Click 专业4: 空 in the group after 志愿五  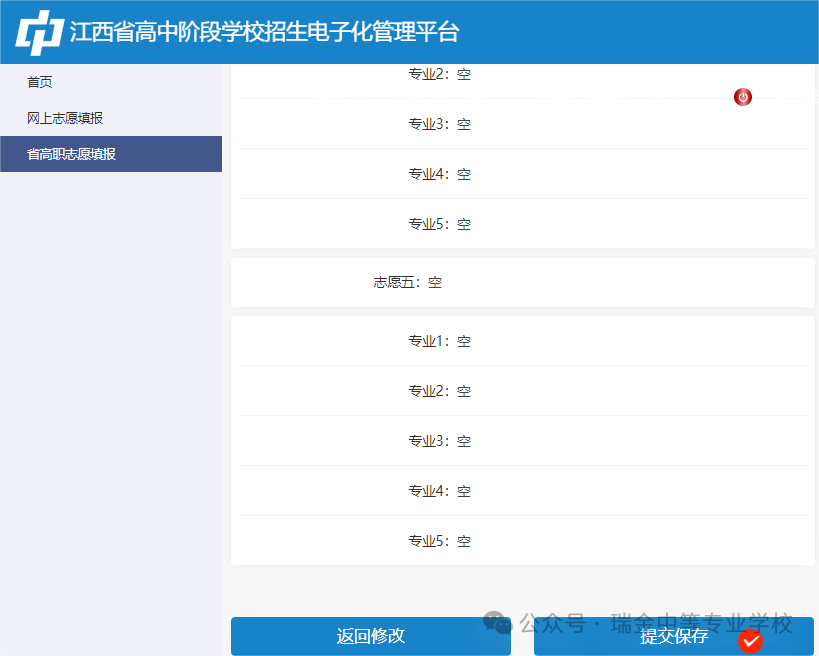tap(522, 491)
